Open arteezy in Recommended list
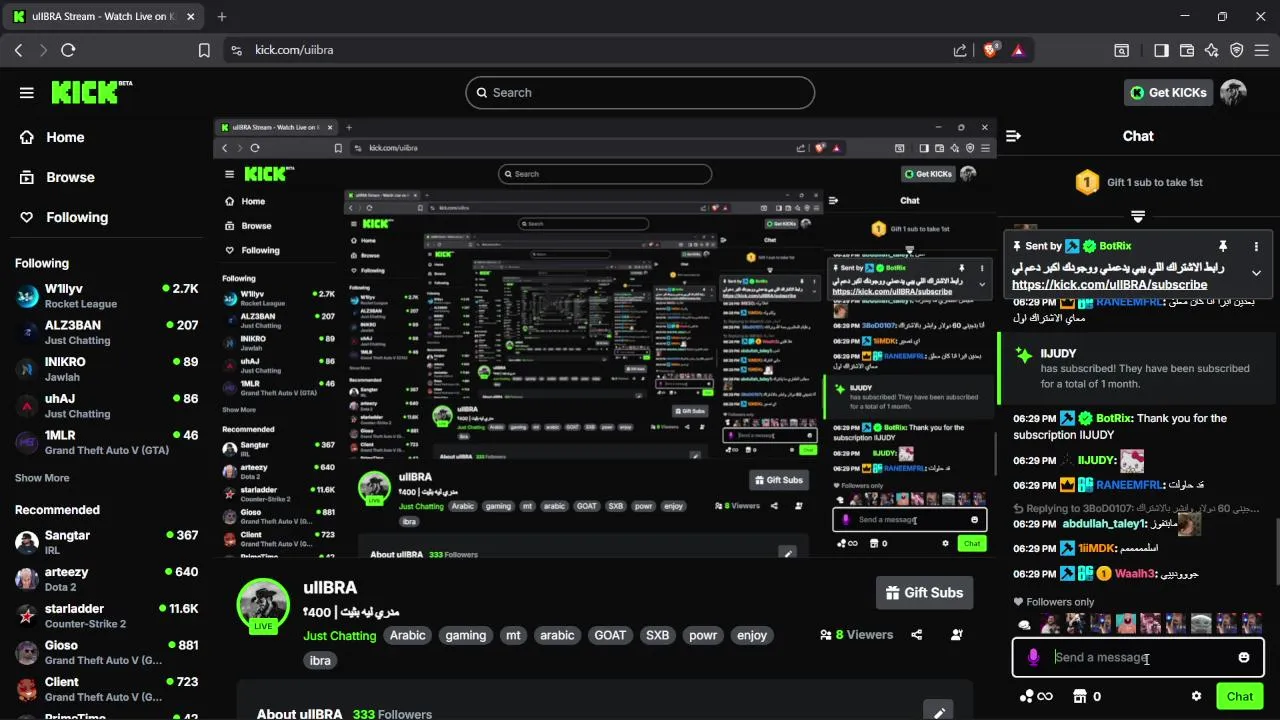1280x720 pixels. pos(106,579)
